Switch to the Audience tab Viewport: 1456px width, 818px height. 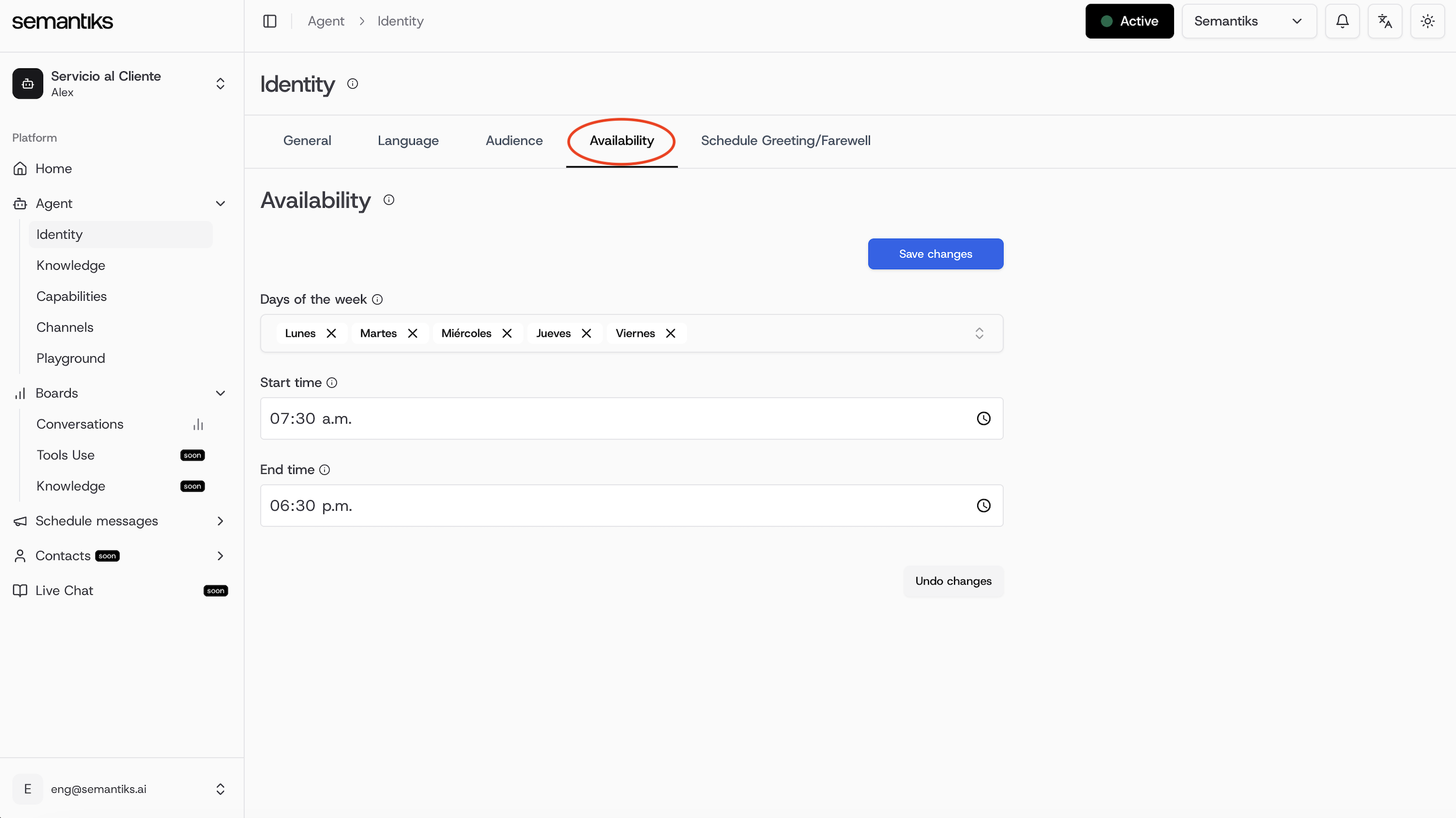pos(514,141)
